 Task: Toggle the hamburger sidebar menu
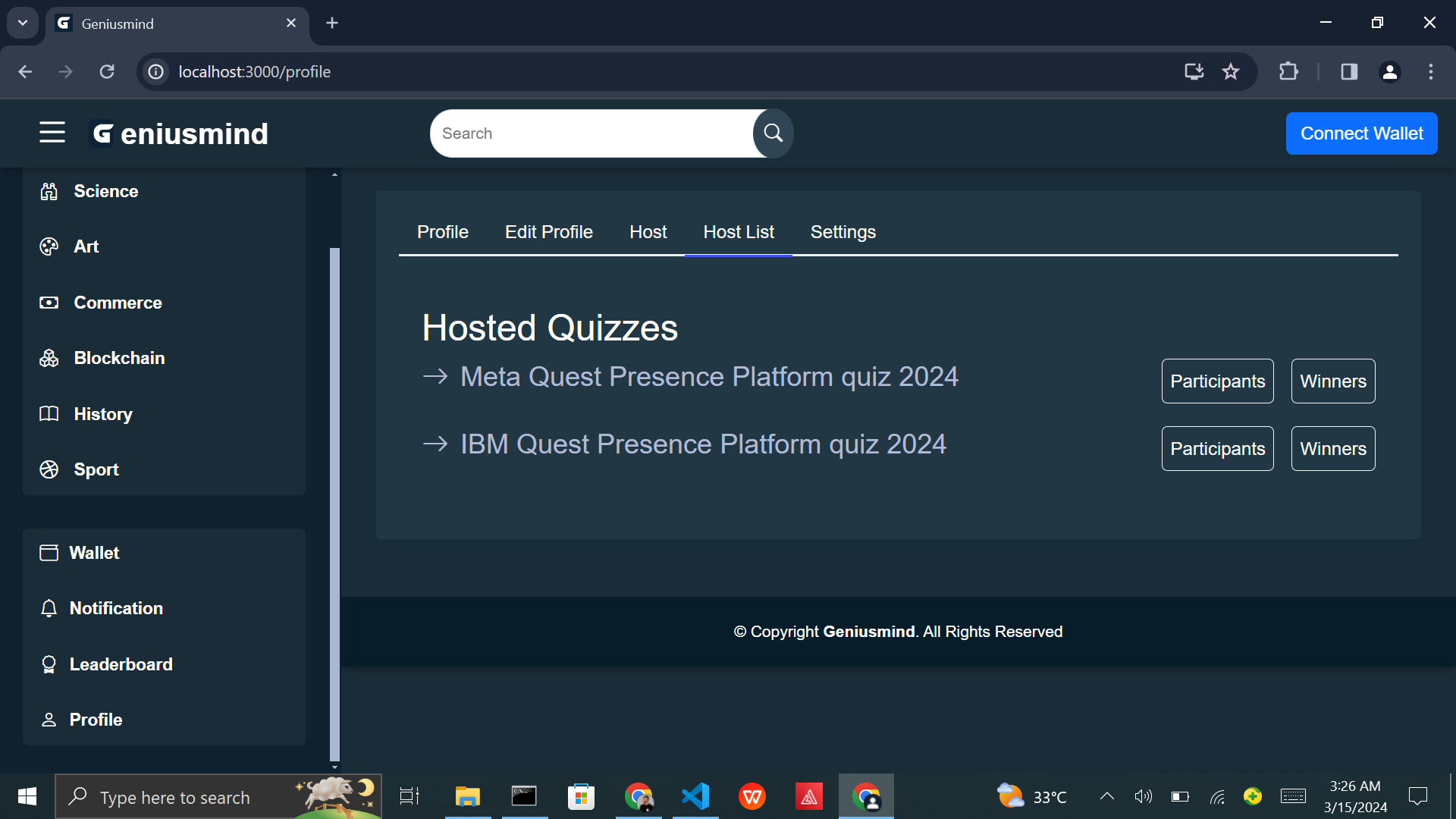coord(52,133)
